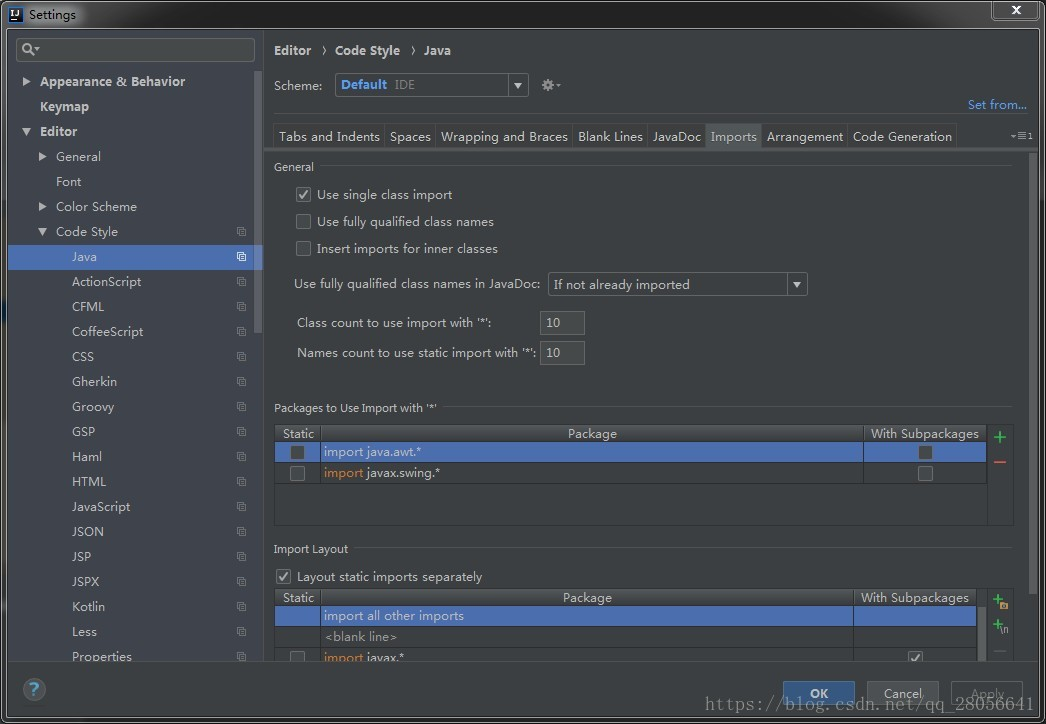Image resolution: width=1046 pixels, height=724 pixels.
Task: Enable Insert imports for inner classes
Action: point(304,248)
